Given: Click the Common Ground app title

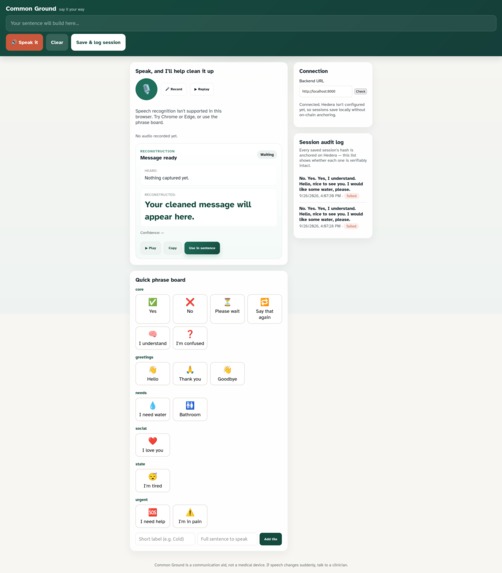Looking at the screenshot, I should pyautogui.click(x=31, y=8).
